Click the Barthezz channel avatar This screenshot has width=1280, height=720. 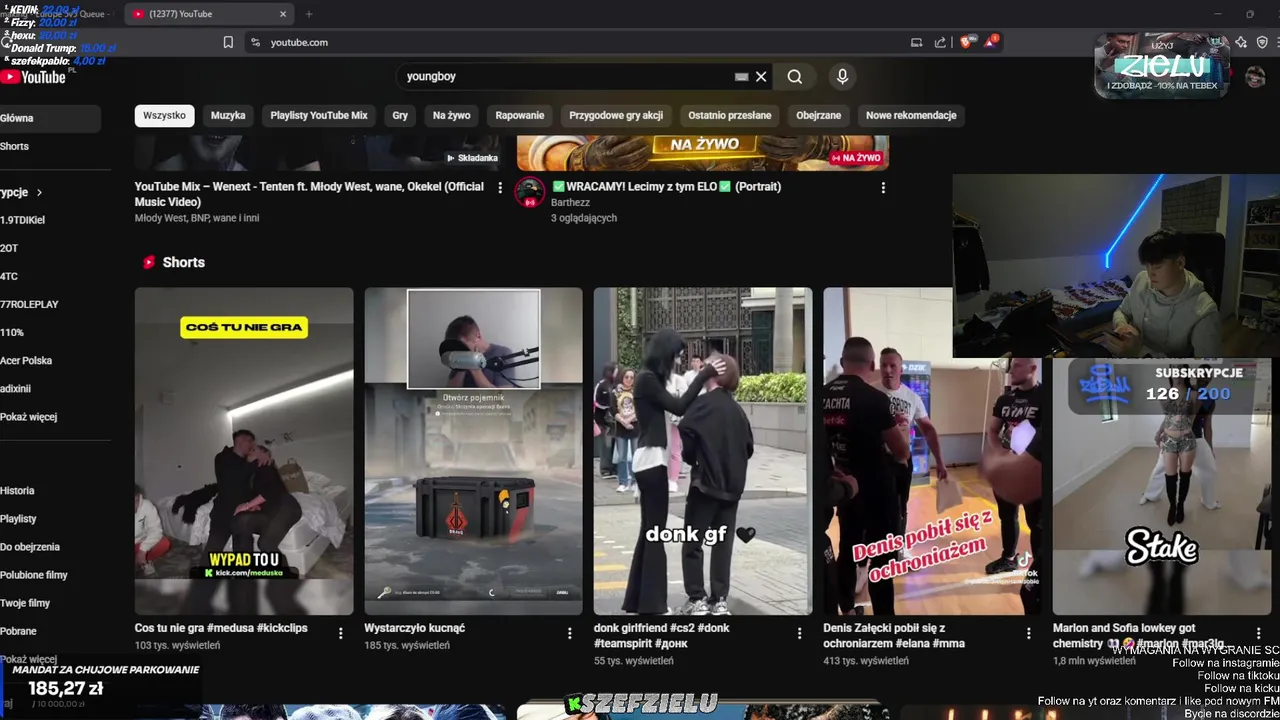pyautogui.click(x=530, y=192)
